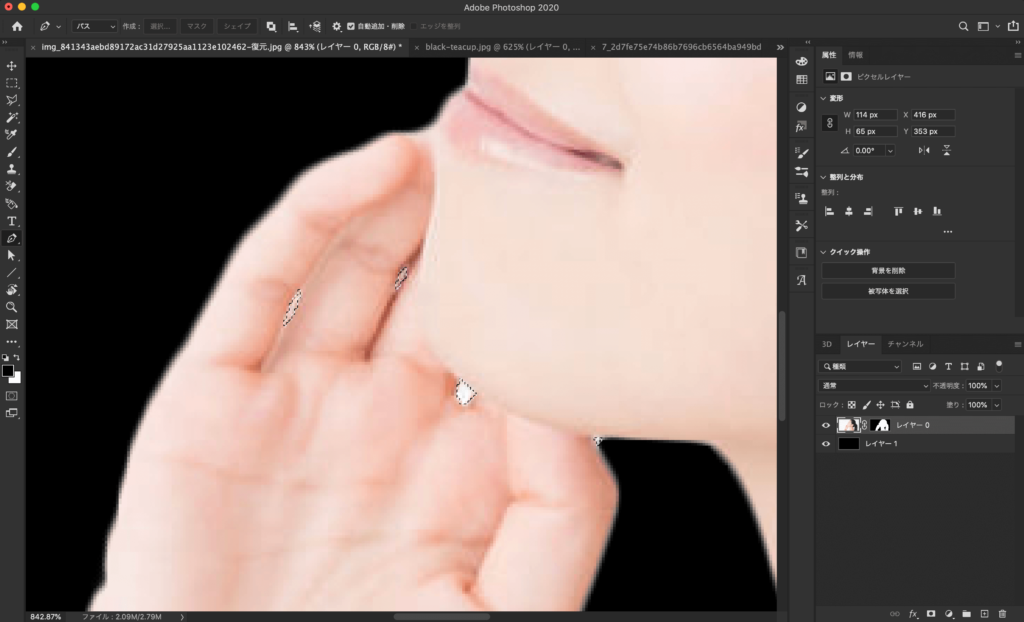1024x622 pixels.
Task: Open the 通常 blend mode dropdown
Action: [x=874, y=385]
